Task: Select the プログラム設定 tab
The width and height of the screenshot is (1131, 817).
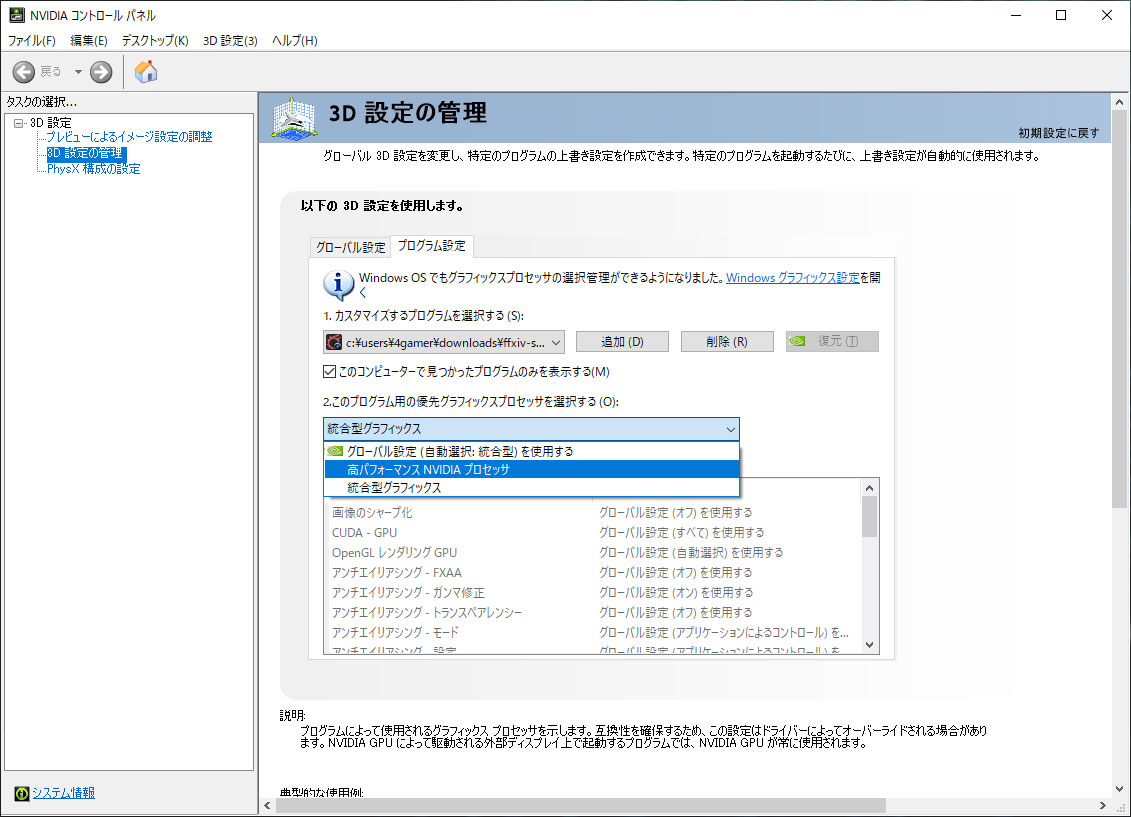Action: pos(431,246)
